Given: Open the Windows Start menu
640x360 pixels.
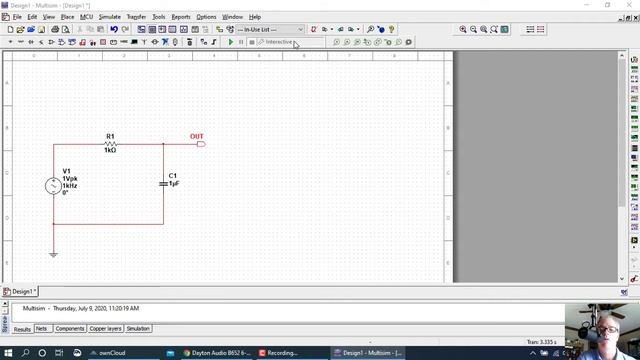Looking at the screenshot, I should 8,353.
